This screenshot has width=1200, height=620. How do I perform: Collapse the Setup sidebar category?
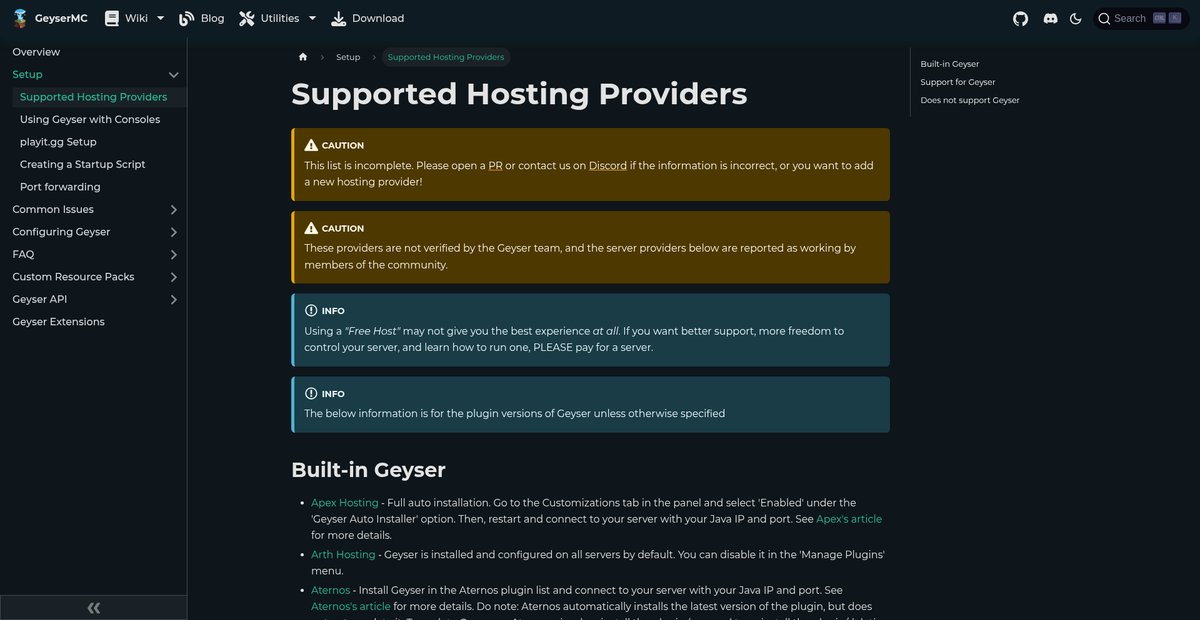[173, 75]
